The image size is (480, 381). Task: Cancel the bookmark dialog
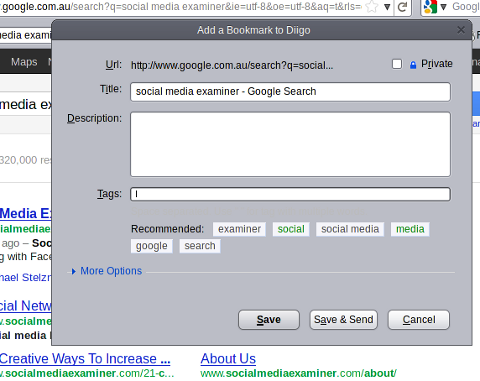(x=419, y=320)
